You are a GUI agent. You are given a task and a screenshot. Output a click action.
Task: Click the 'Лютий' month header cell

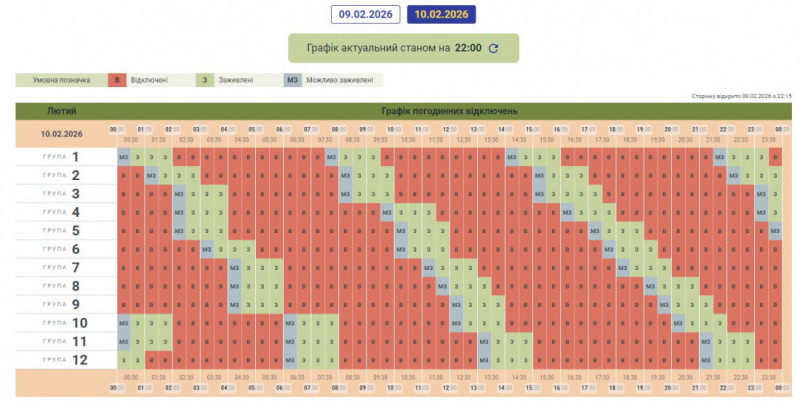[x=61, y=109]
